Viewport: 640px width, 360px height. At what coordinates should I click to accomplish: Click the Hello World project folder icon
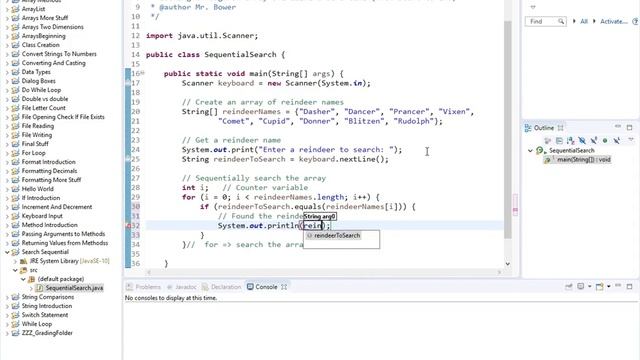coord(16,189)
